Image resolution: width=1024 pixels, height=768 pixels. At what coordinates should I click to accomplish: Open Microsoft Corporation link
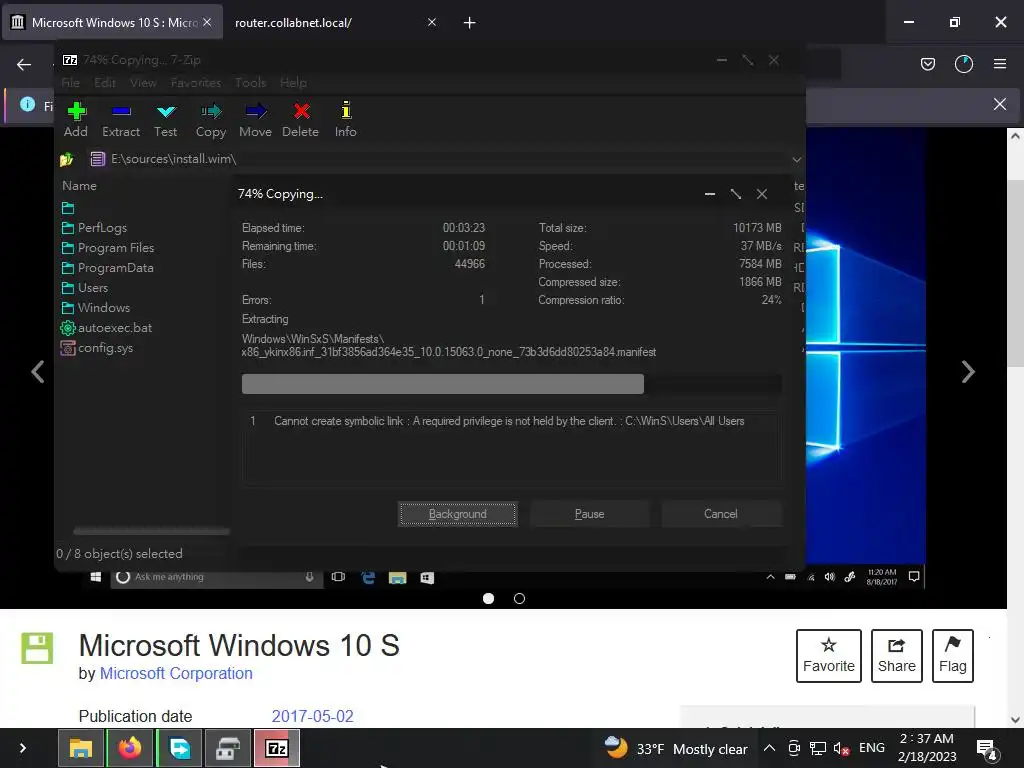pos(176,673)
